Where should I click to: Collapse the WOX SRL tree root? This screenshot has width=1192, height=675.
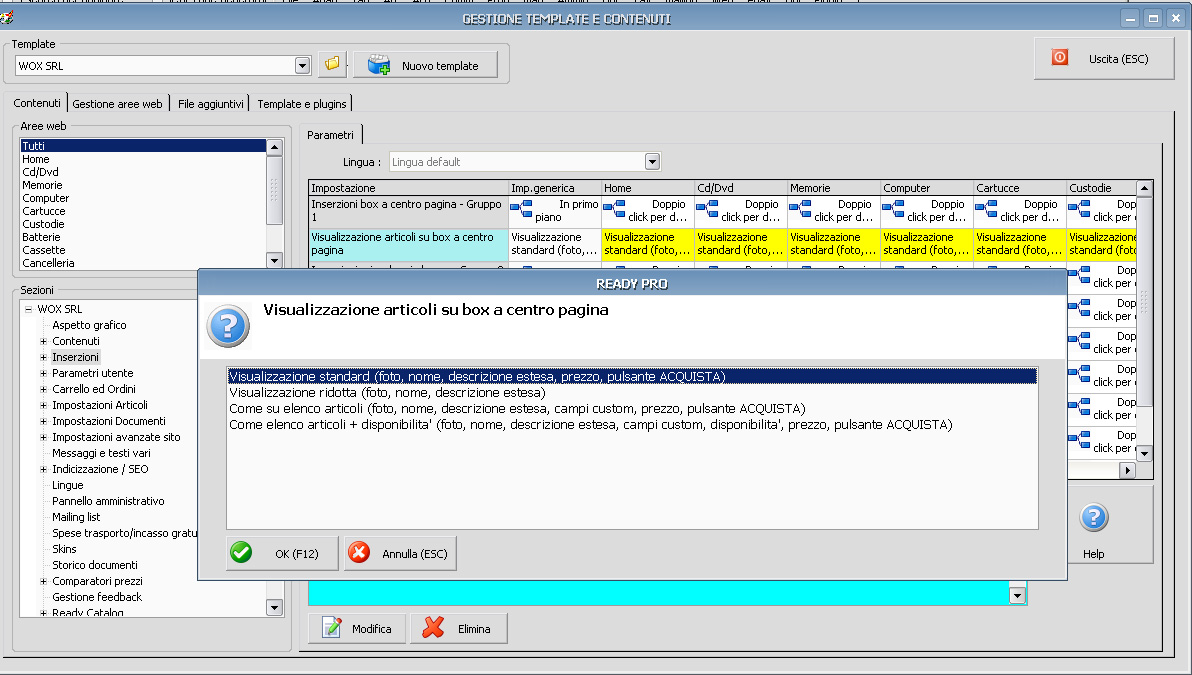[x=28, y=309]
